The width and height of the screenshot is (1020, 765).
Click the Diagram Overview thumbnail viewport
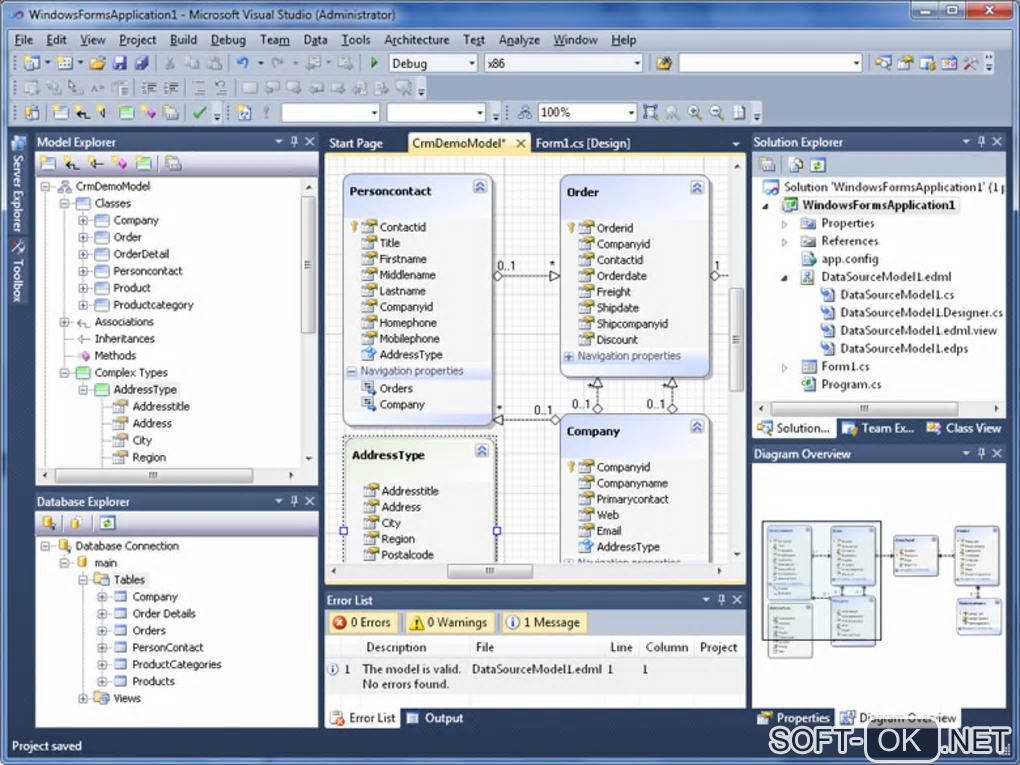[821, 580]
